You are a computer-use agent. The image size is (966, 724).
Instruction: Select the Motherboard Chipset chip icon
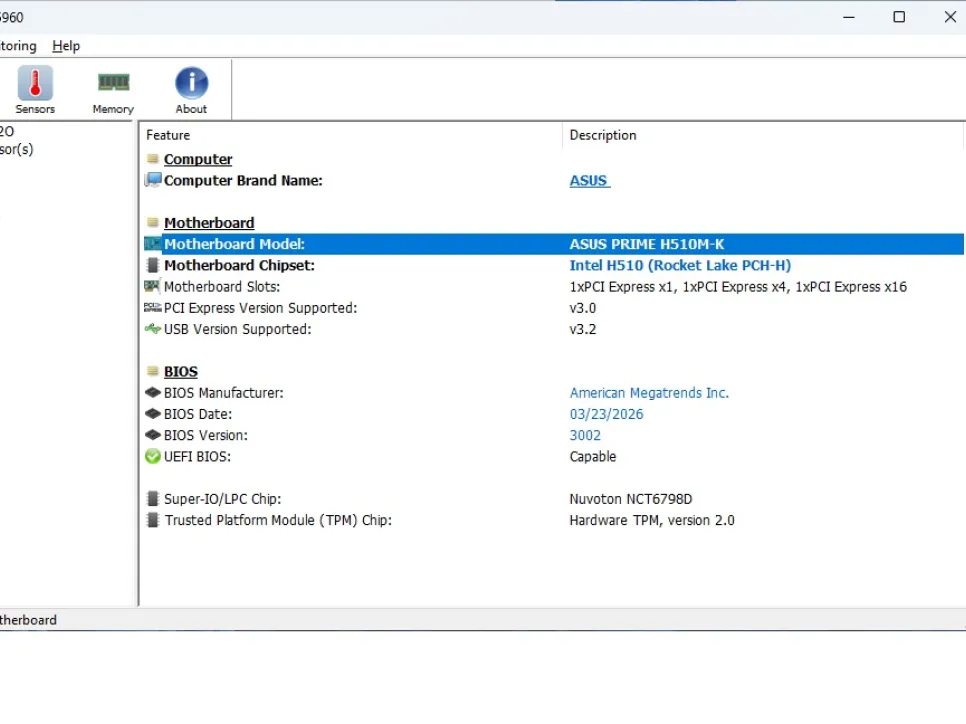[153, 265]
